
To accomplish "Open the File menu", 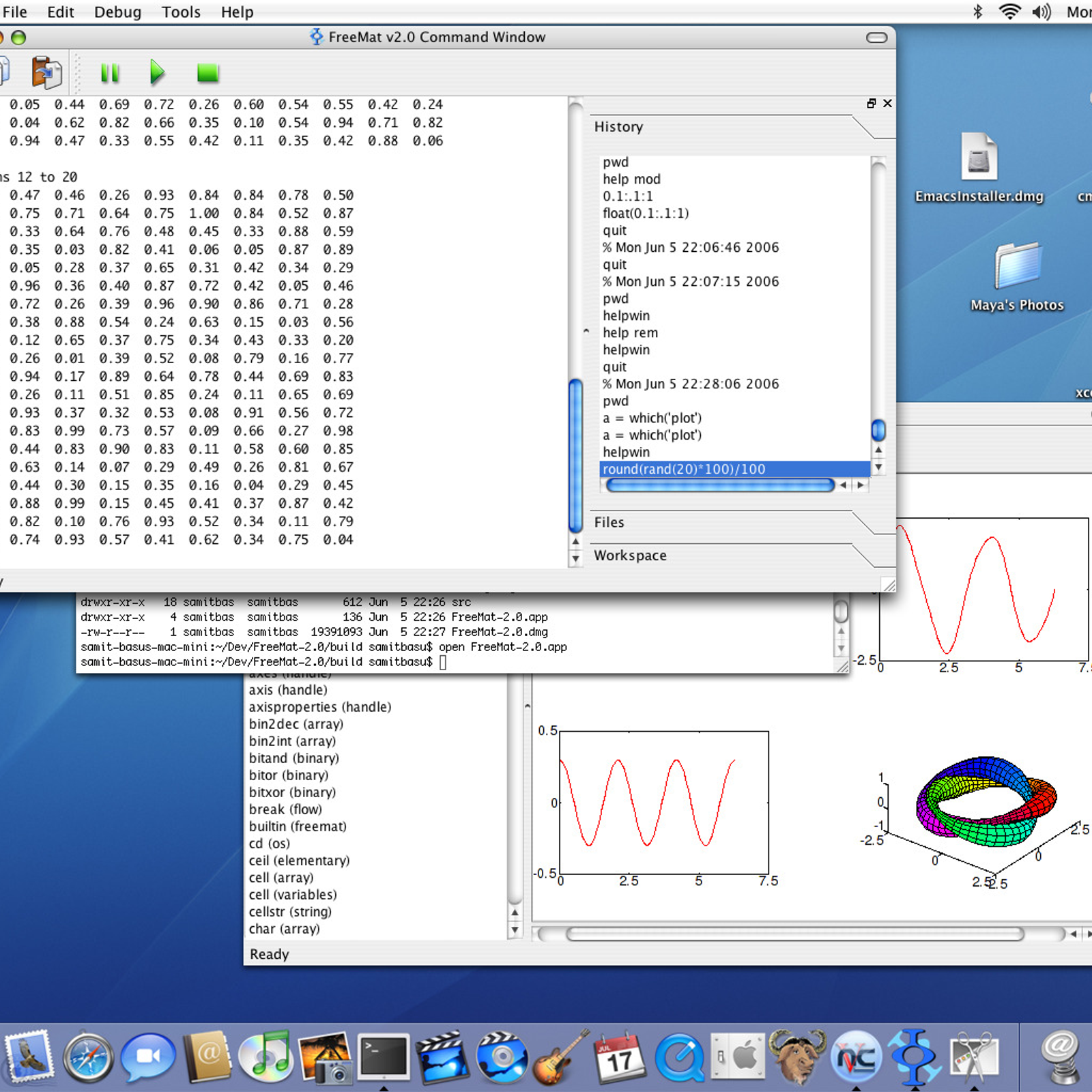I will 14,12.
